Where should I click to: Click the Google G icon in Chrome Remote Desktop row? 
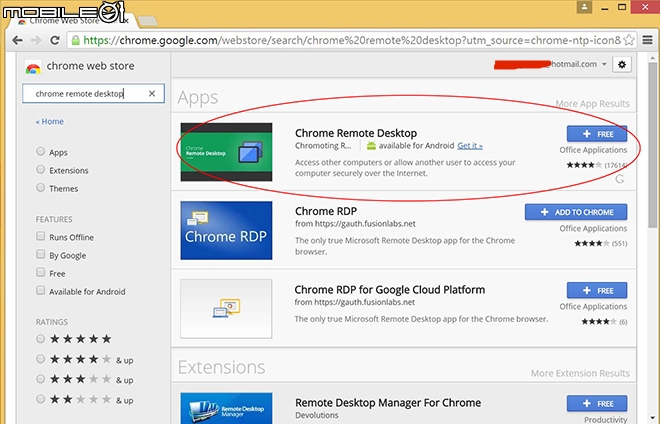point(620,179)
